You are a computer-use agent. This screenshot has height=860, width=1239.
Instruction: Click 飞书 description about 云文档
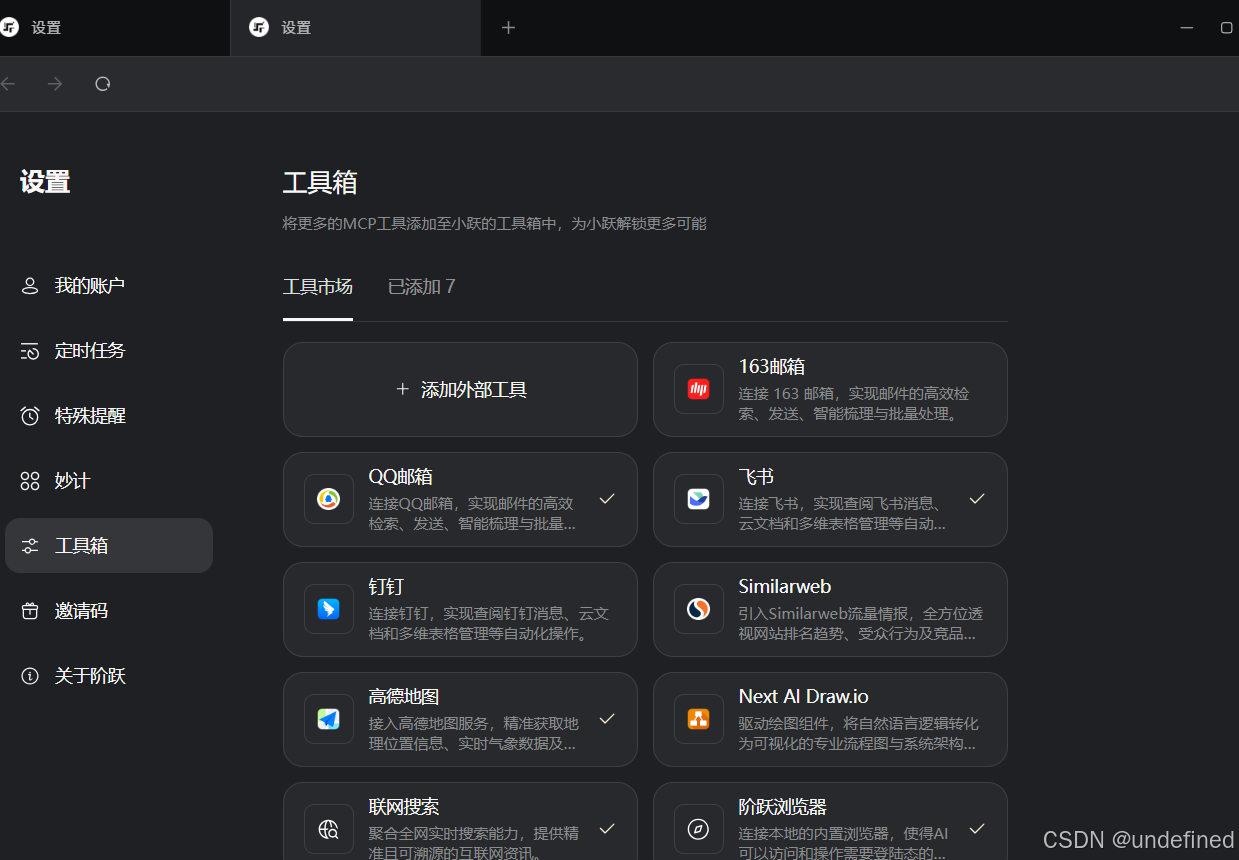(842, 513)
